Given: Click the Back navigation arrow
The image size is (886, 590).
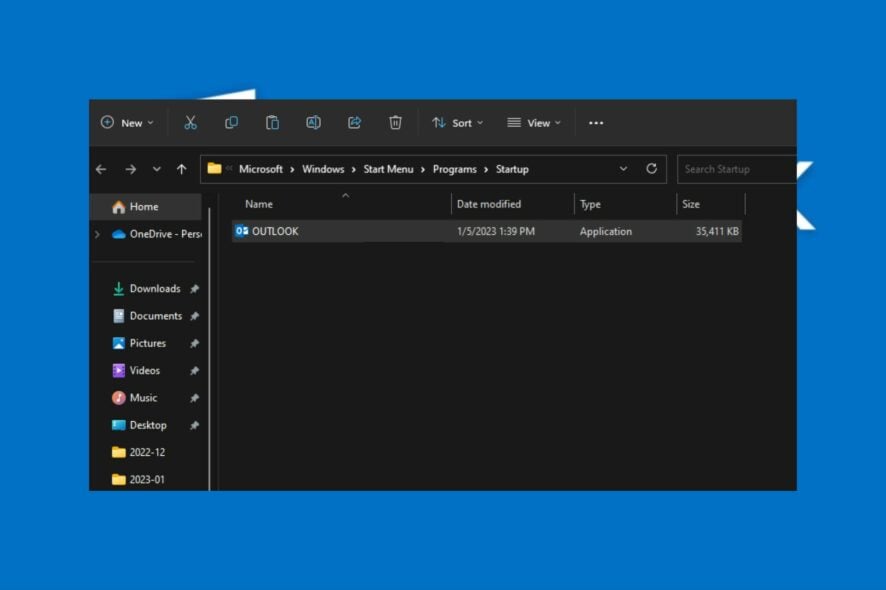Looking at the screenshot, I should tap(100, 169).
